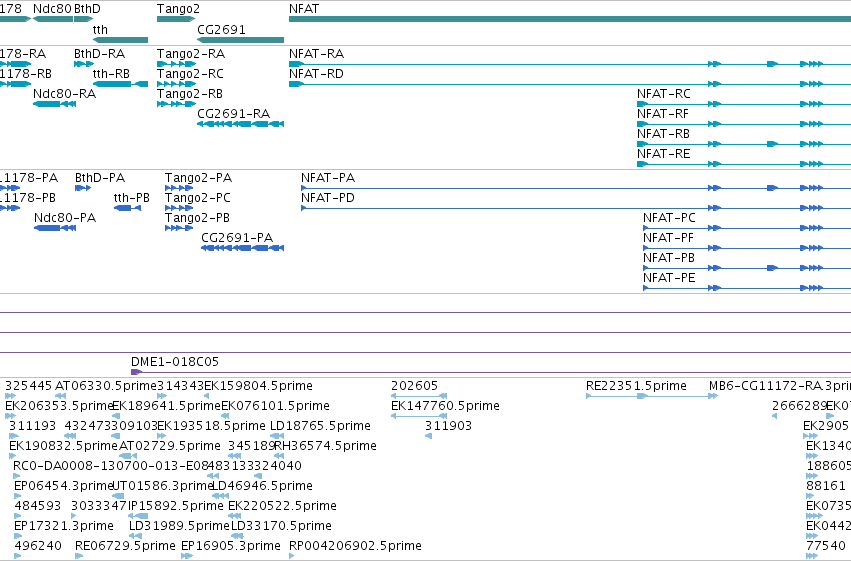Select the Ndc80 gene label
851x561 pixels.
point(52,9)
